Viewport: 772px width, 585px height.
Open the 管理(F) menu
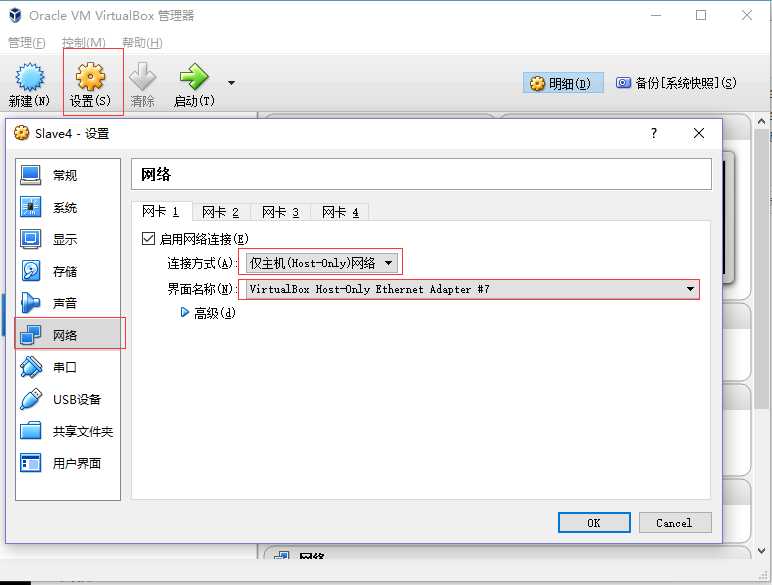click(x=27, y=43)
